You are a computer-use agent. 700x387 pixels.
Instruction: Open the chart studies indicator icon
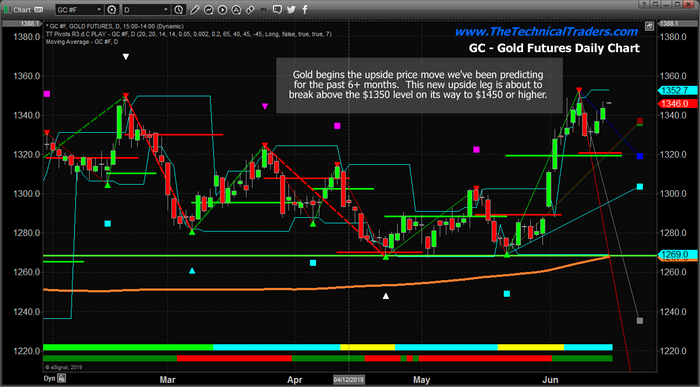(208, 9)
